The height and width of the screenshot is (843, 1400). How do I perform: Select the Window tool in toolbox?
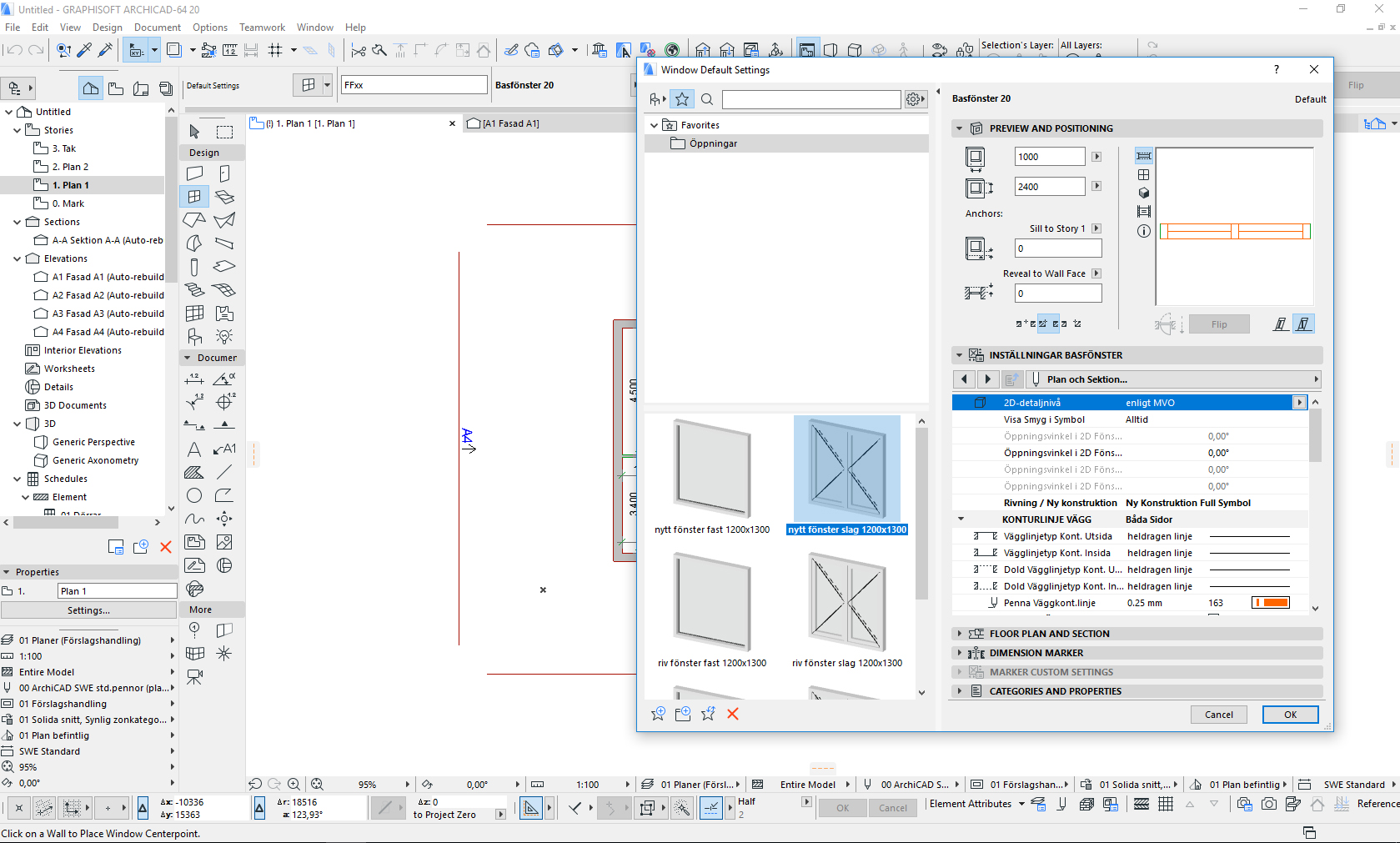(194, 197)
